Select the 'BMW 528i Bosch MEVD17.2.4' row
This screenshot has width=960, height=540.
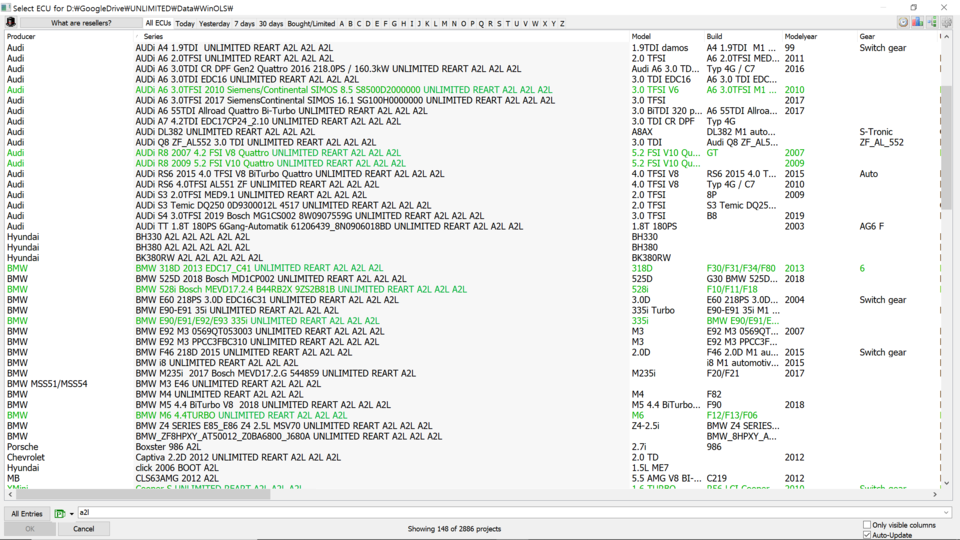click(x=471, y=290)
